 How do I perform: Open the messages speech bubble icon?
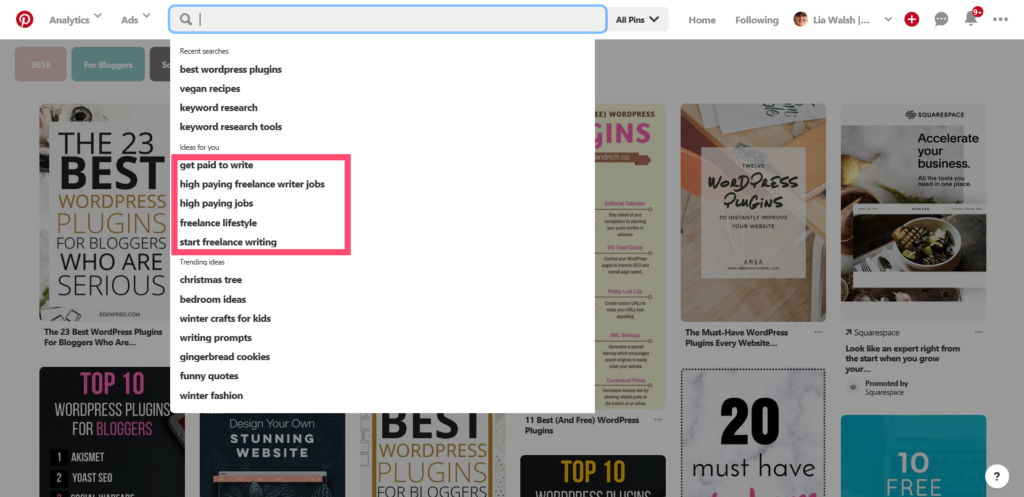941,20
